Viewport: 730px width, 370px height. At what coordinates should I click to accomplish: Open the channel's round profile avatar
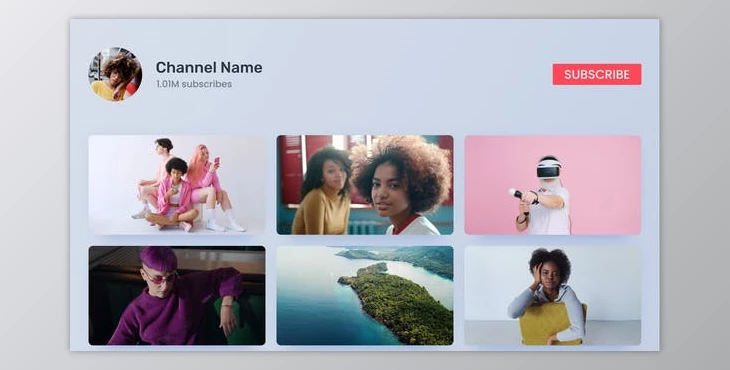[115, 74]
